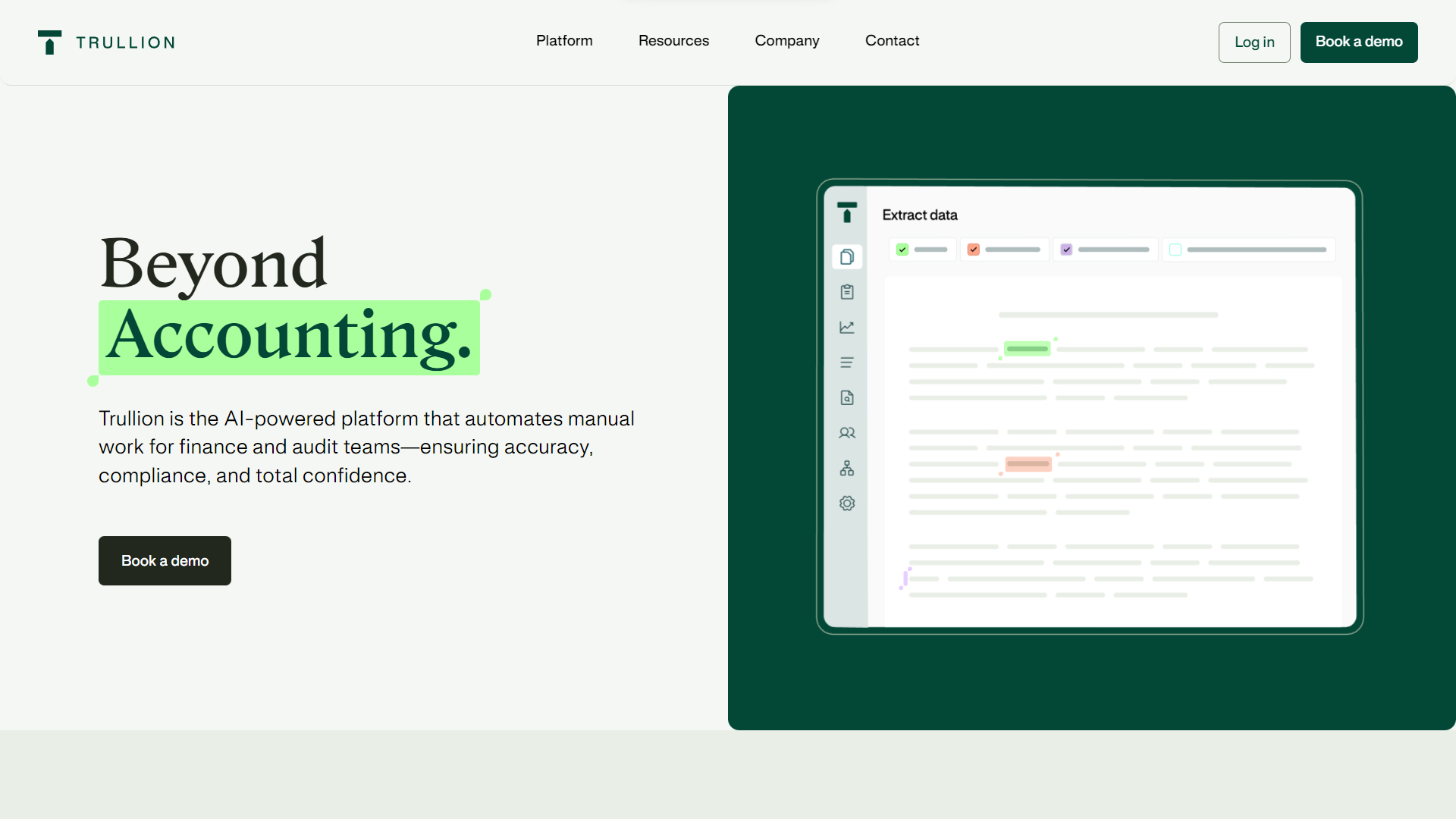Click the file search icon in sidebar
The height and width of the screenshot is (819, 1456).
847,397
